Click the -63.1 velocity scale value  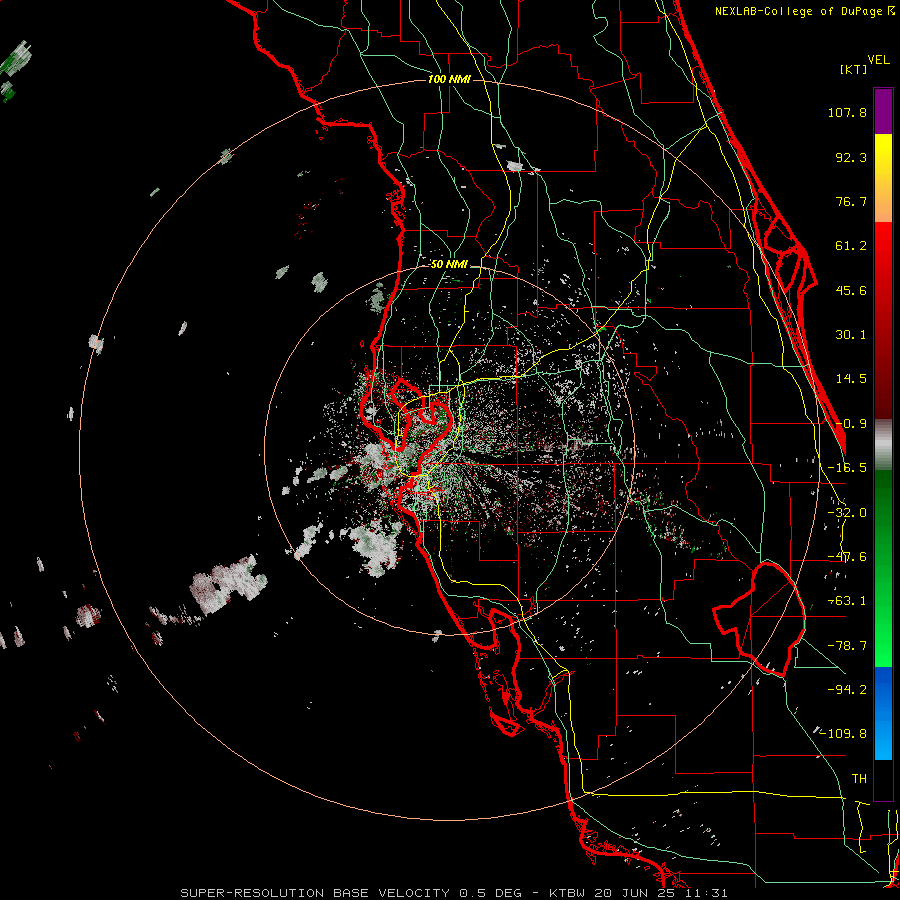click(x=847, y=601)
